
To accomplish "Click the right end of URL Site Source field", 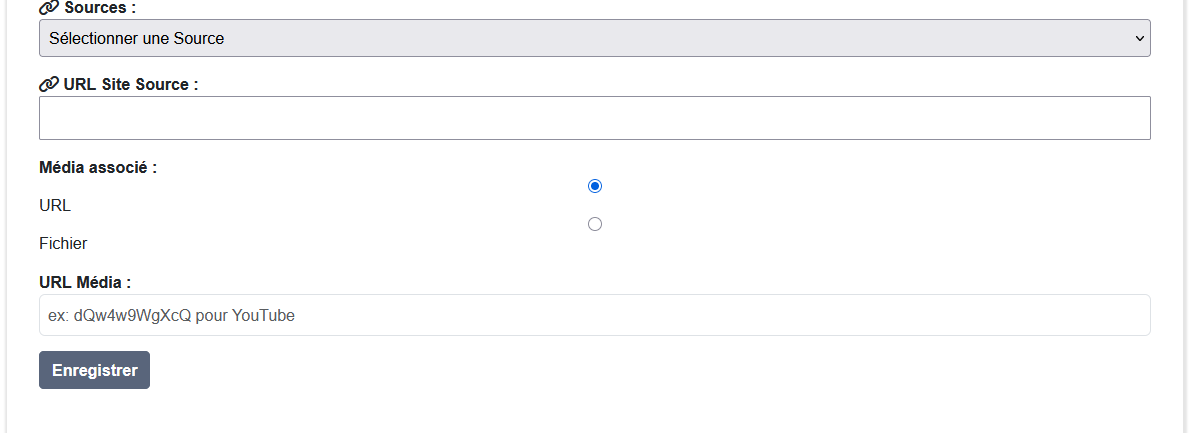I will [x=1130, y=118].
